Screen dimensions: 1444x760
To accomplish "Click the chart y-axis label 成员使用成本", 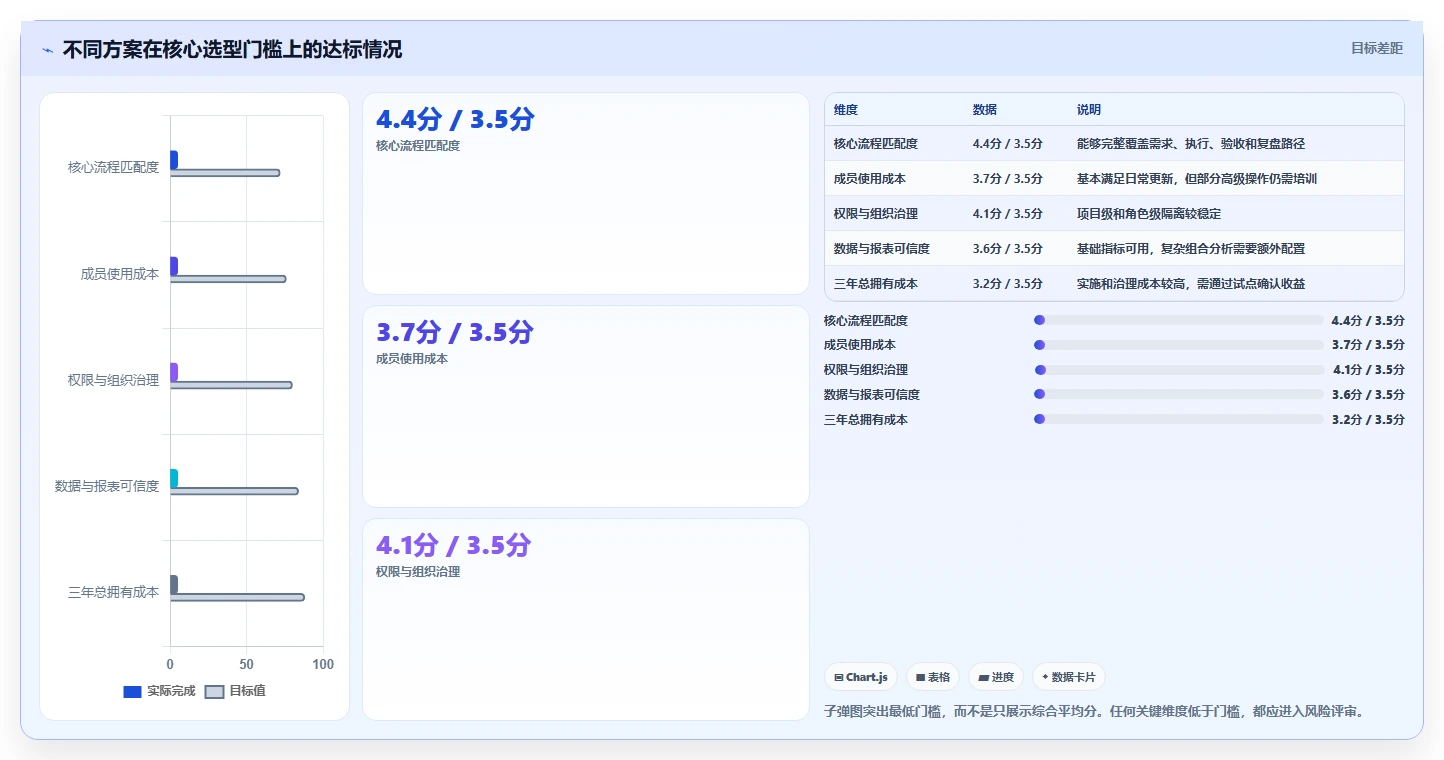I will tap(120, 274).
